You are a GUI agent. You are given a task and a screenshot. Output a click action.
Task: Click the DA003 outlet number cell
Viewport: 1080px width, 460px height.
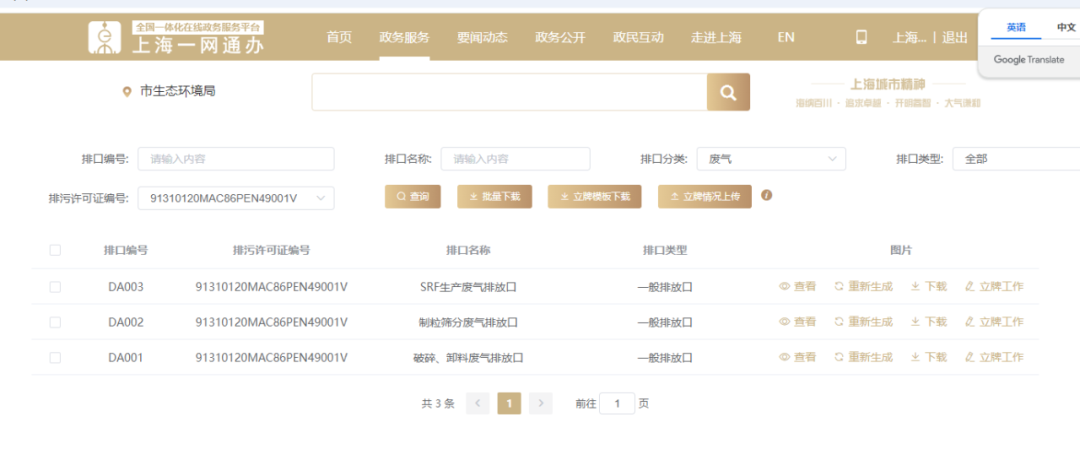tap(126, 287)
